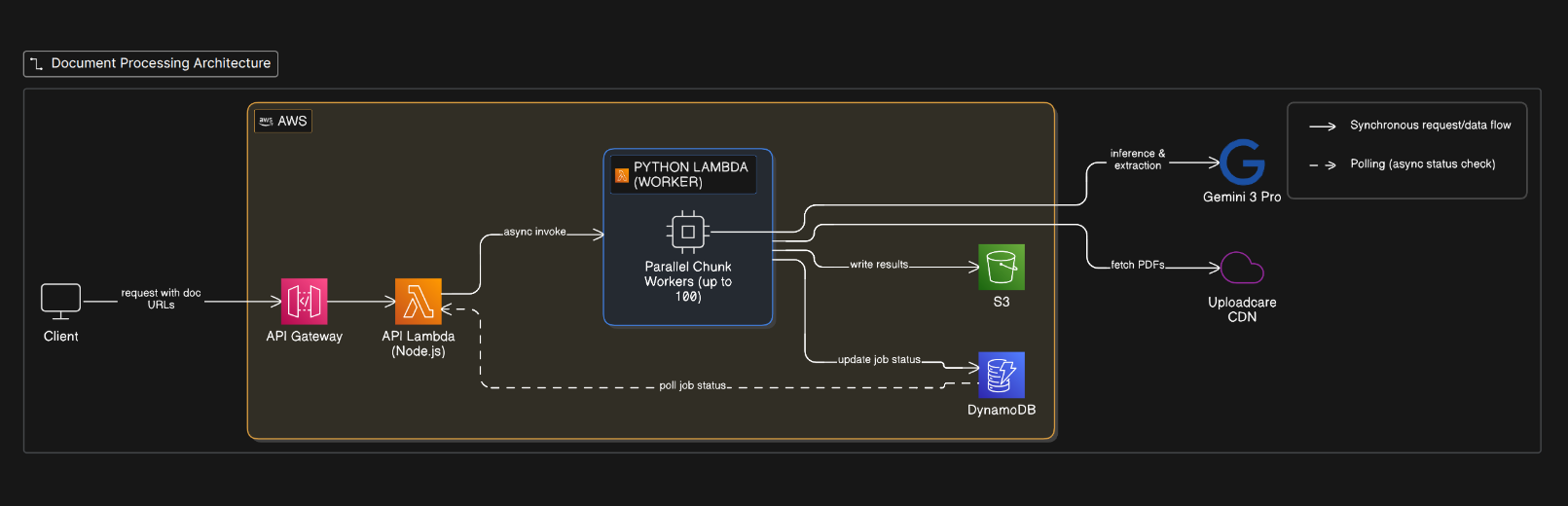Click the 'Gemini 3 Pro' label

click(1242, 197)
